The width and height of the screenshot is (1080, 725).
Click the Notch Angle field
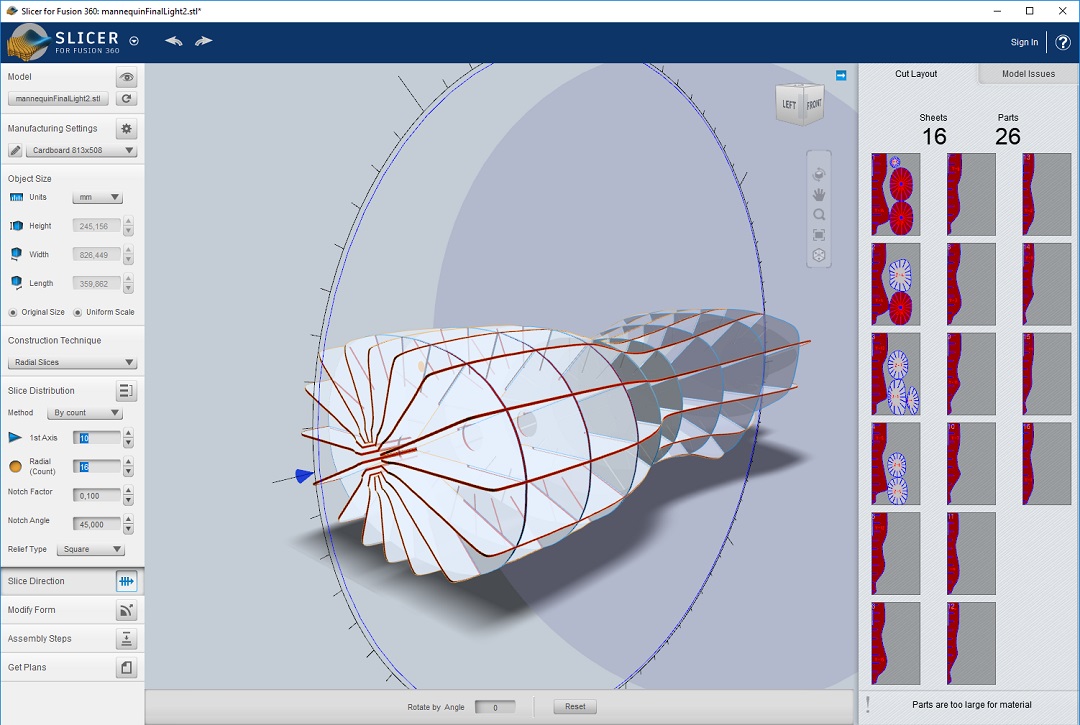pos(96,525)
